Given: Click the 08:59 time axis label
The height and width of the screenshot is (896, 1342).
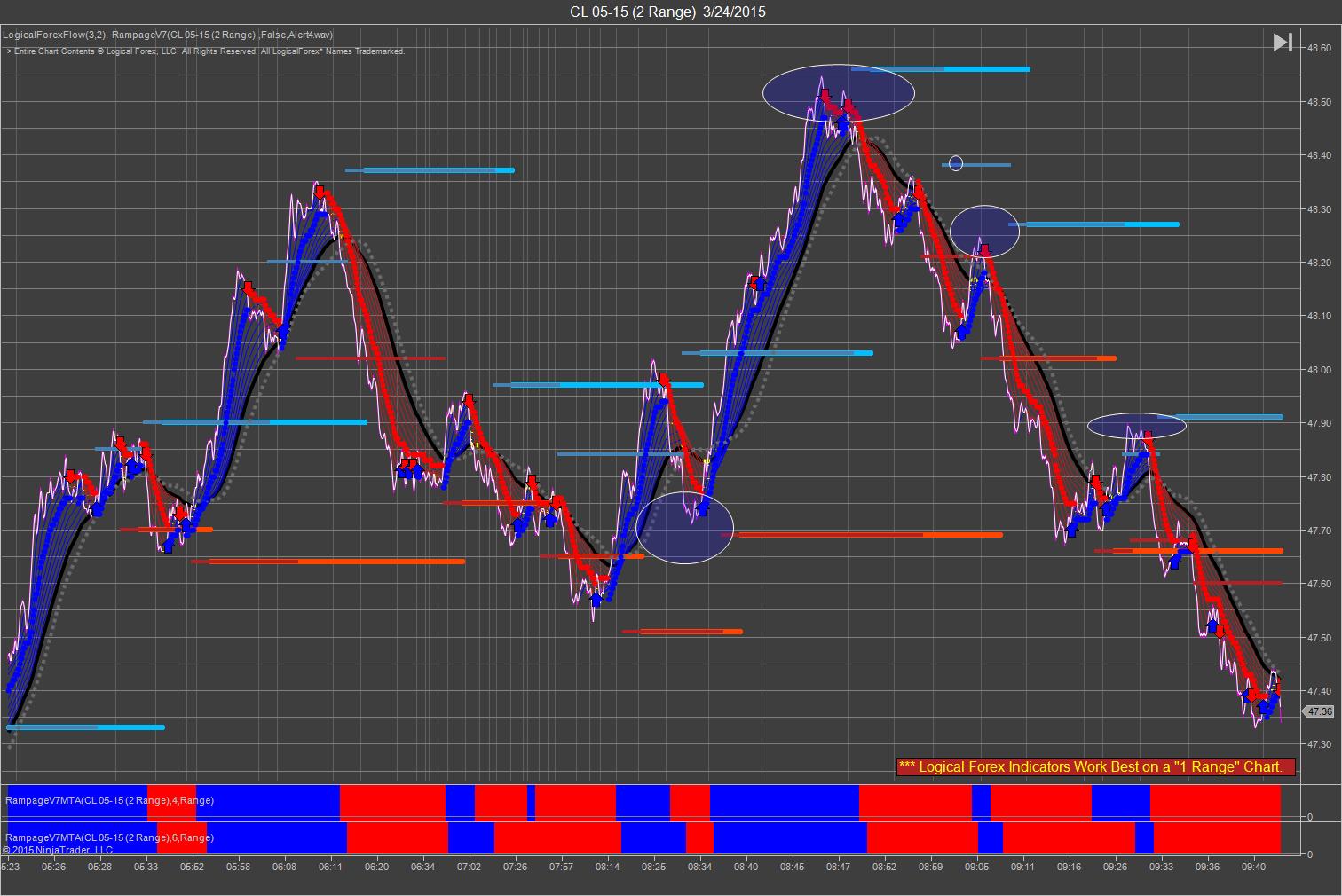Looking at the screenshot, I should click(x=931, y=867).
